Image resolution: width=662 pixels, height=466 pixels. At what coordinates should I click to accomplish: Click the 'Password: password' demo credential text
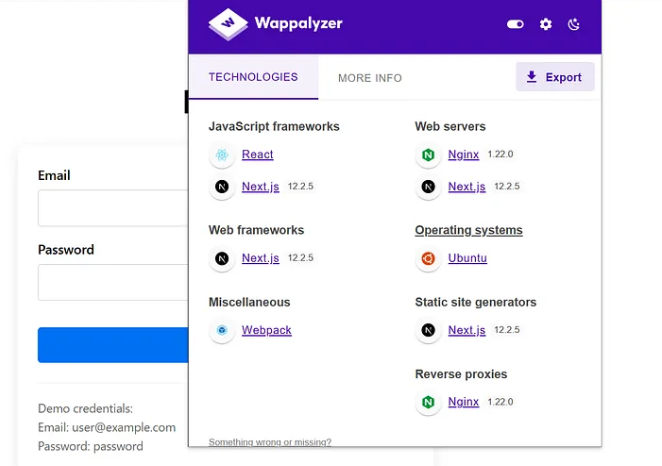coord(91,446)
